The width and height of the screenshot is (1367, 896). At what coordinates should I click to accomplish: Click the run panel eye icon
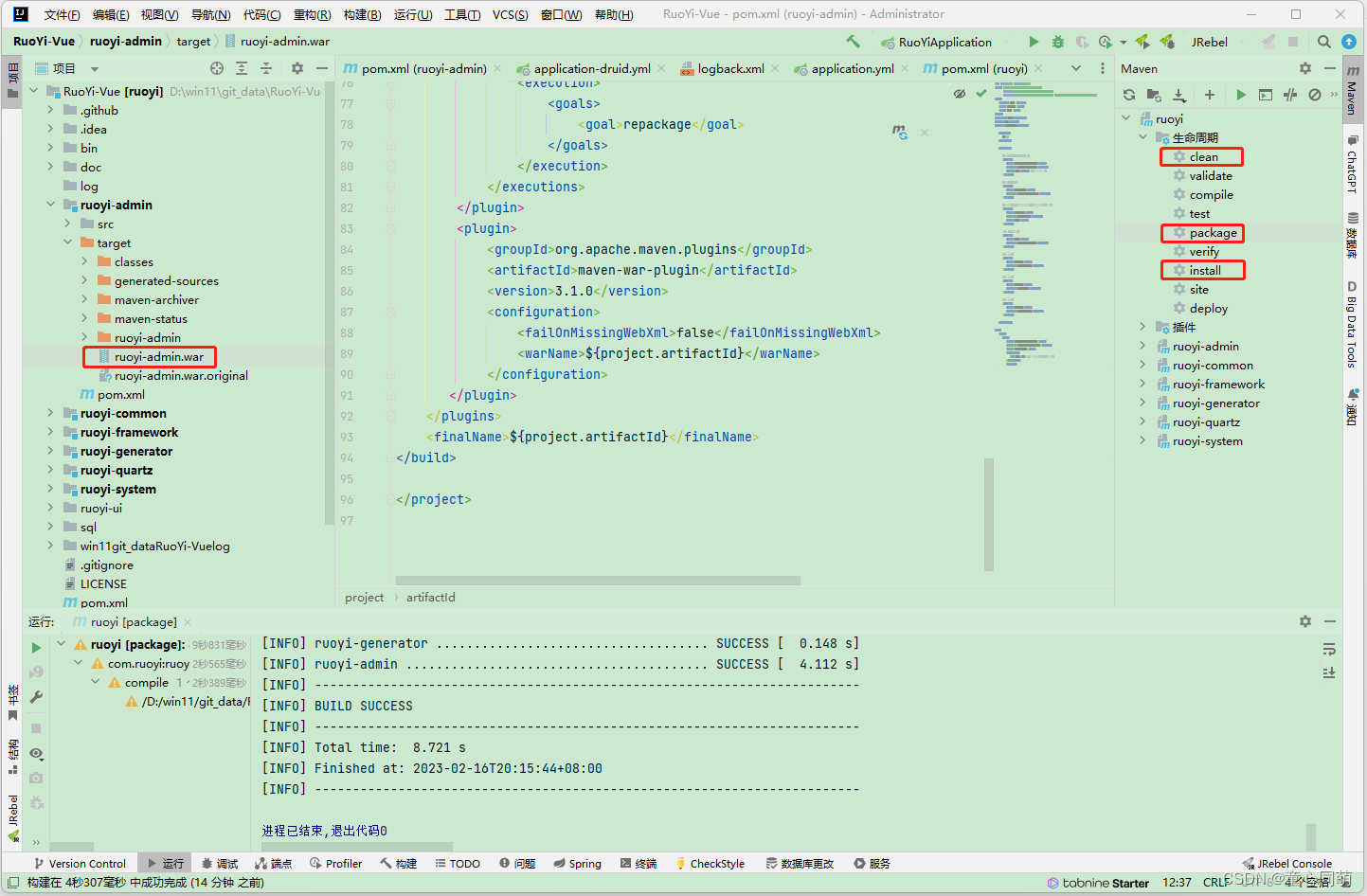pyautogui.click(x=36, y=754)
